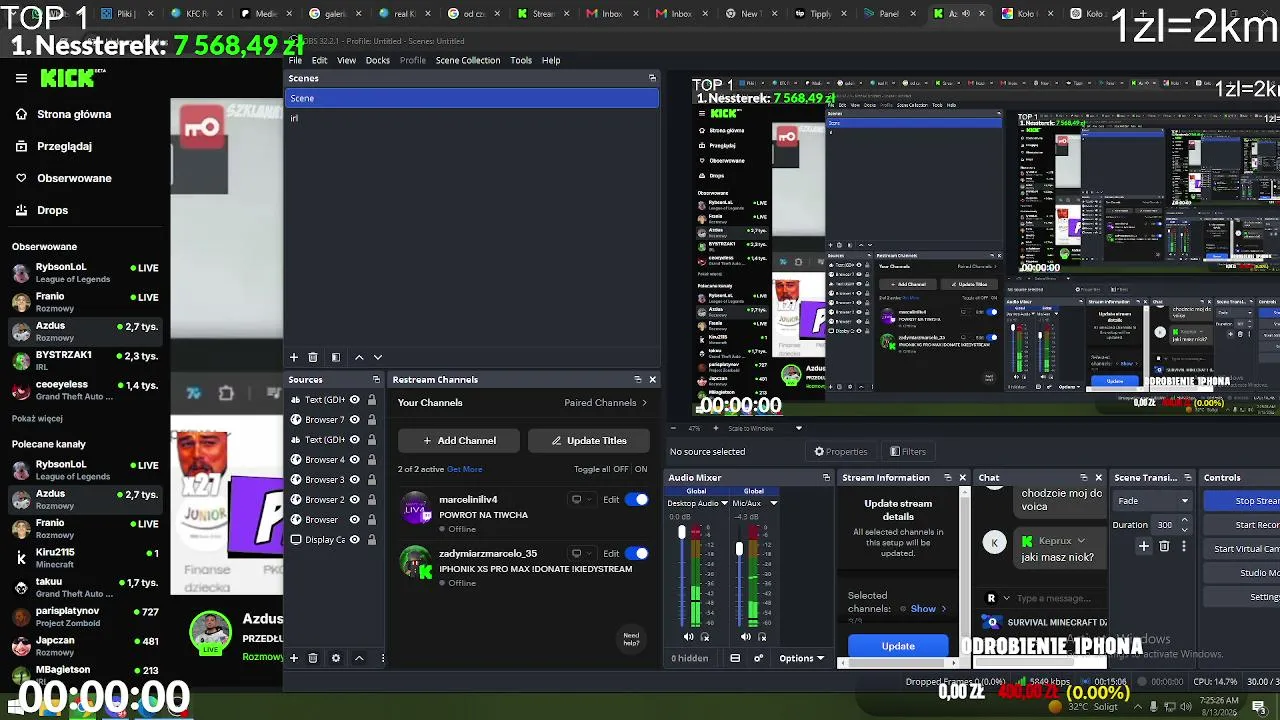Open the Tools menu in OBS
The height and width of the screenshot is (720, 1280).
pyautogui.click(x=521, y=60)
